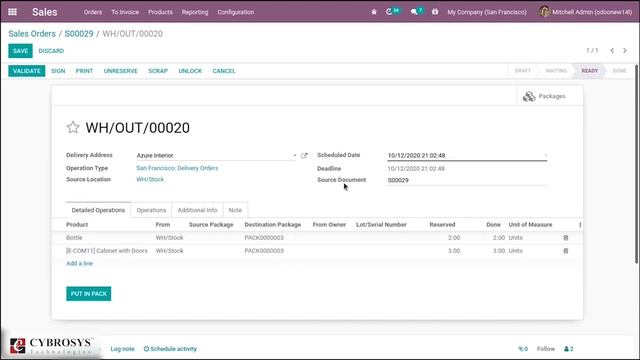
Task: Click VALIDATE button
Action: click(x=27, y=71)
